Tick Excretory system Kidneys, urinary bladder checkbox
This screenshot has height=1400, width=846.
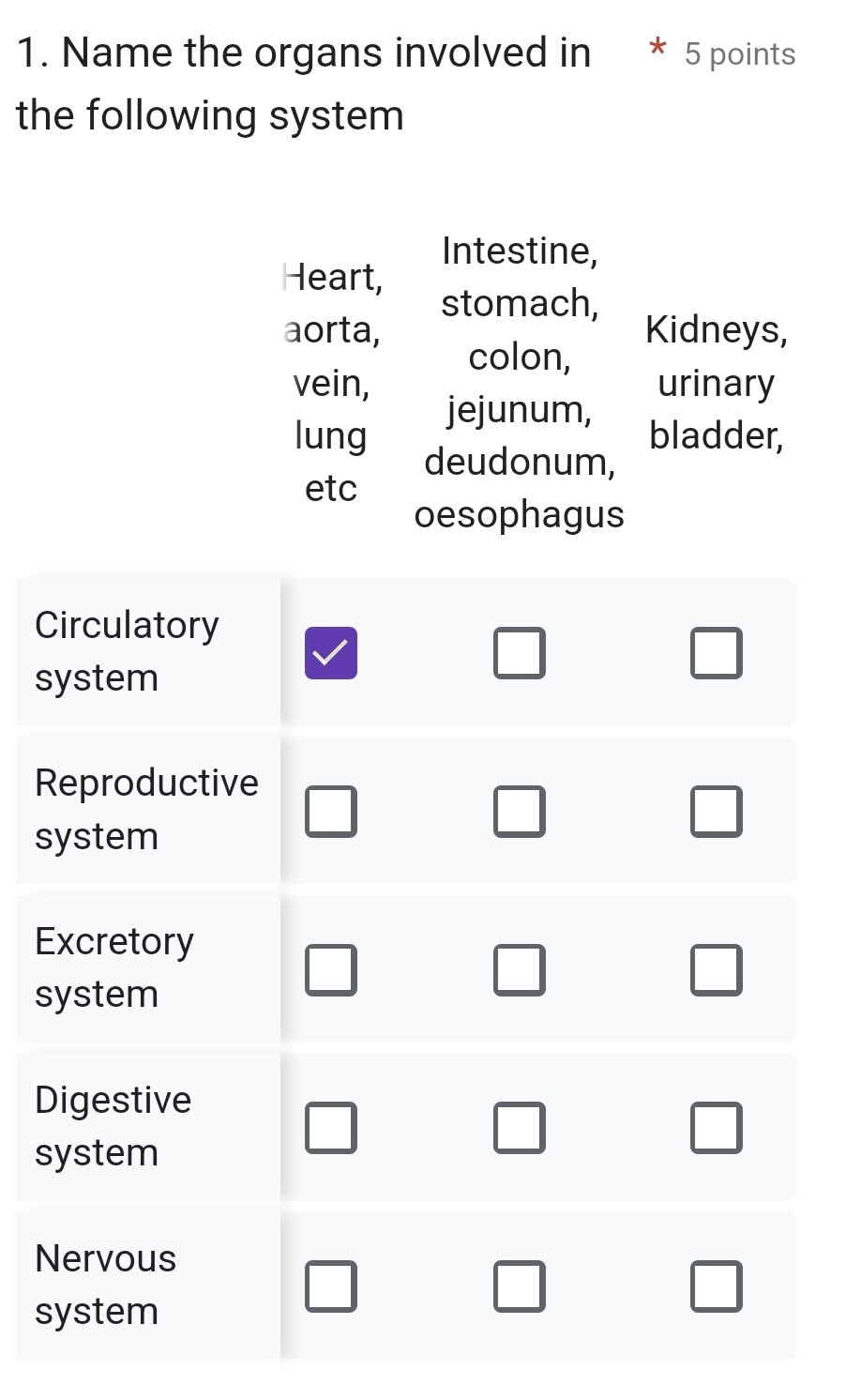pos(717,969)
